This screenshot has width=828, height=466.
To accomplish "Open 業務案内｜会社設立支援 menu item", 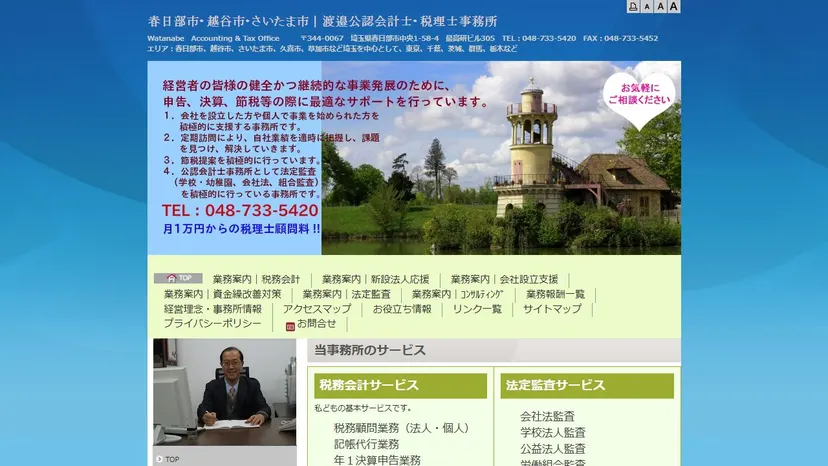I will point(504,279).
